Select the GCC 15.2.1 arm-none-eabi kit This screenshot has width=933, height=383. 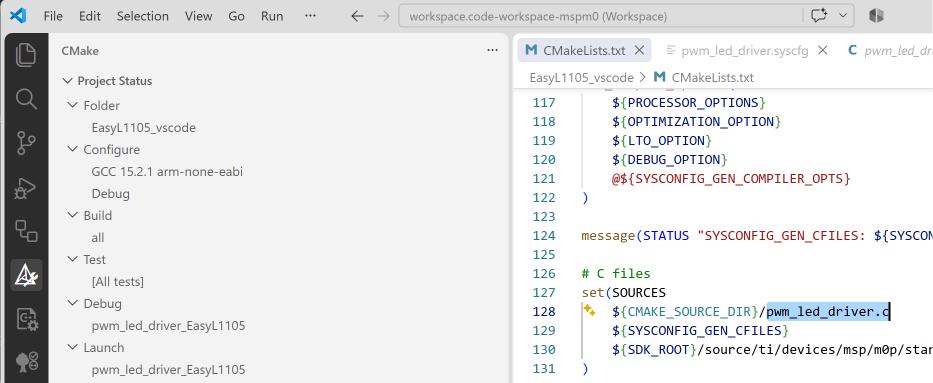pyautogui.click(x=167, y=171)
